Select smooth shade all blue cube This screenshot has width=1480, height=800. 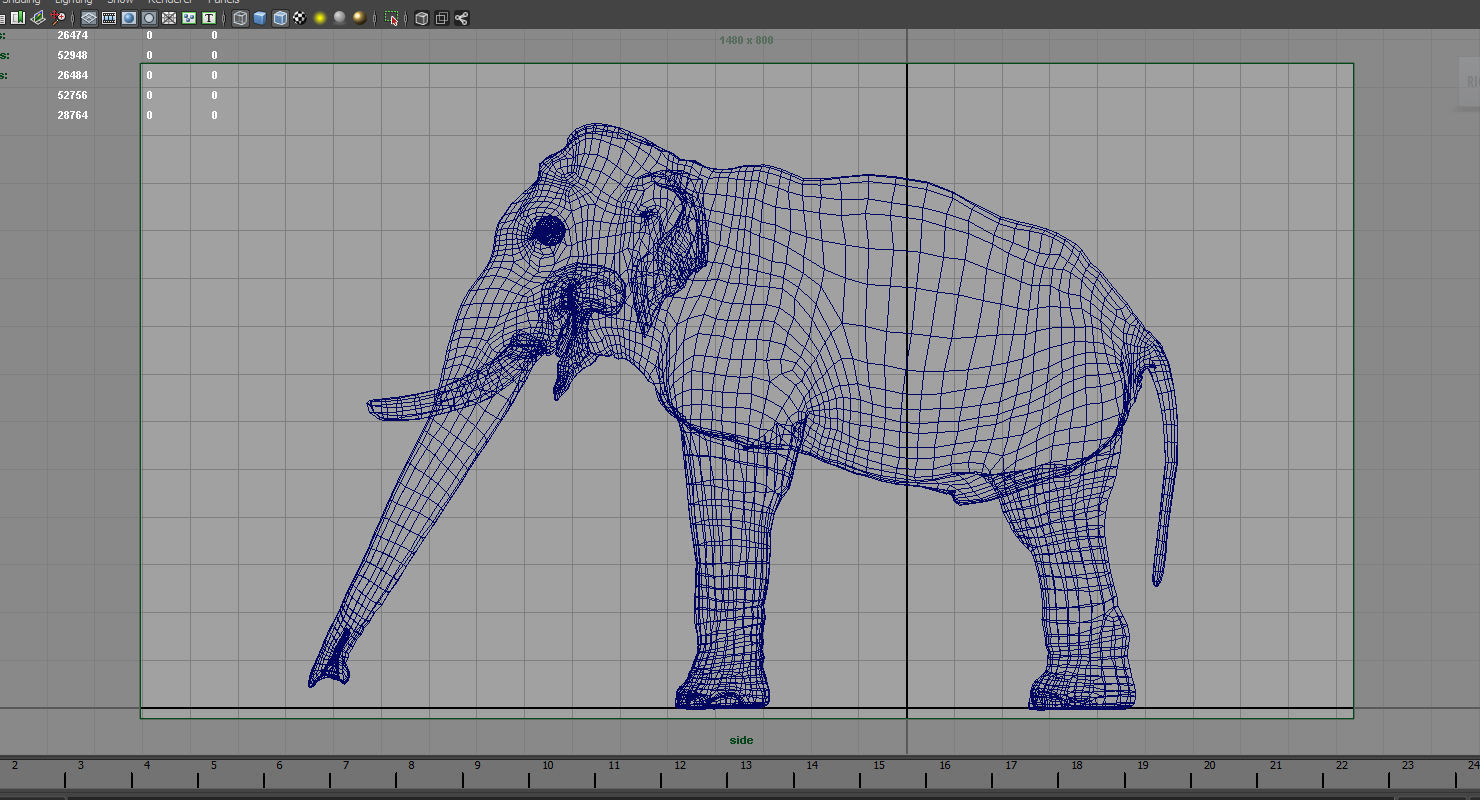tap(260, 18)
